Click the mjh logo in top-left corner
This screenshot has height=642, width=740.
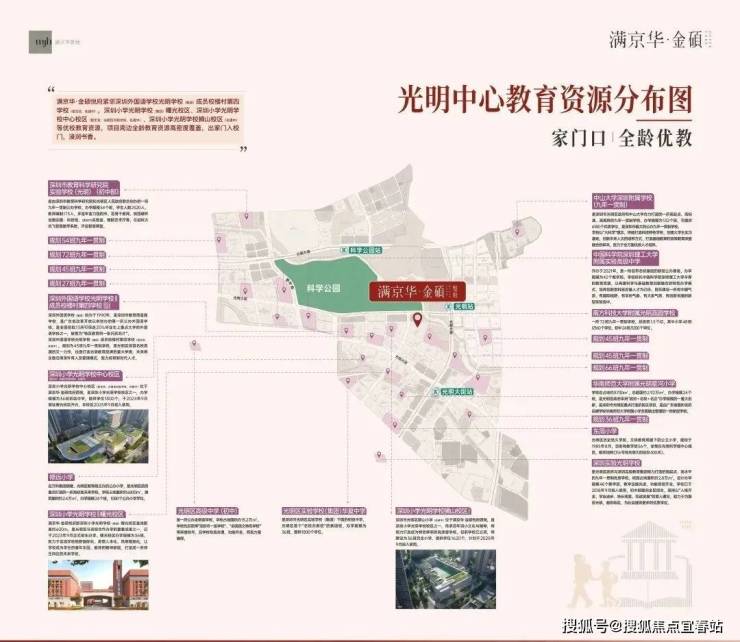tap(41, 42)
